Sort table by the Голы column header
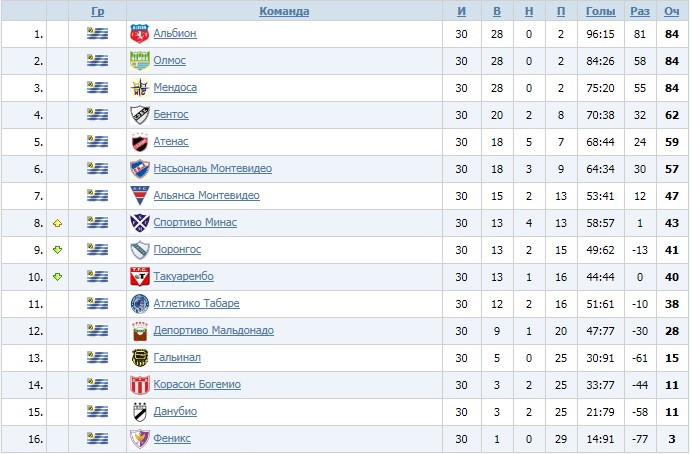Image resolution: width=690 pixels, height=454 pixels. click(x=600, y=12)
